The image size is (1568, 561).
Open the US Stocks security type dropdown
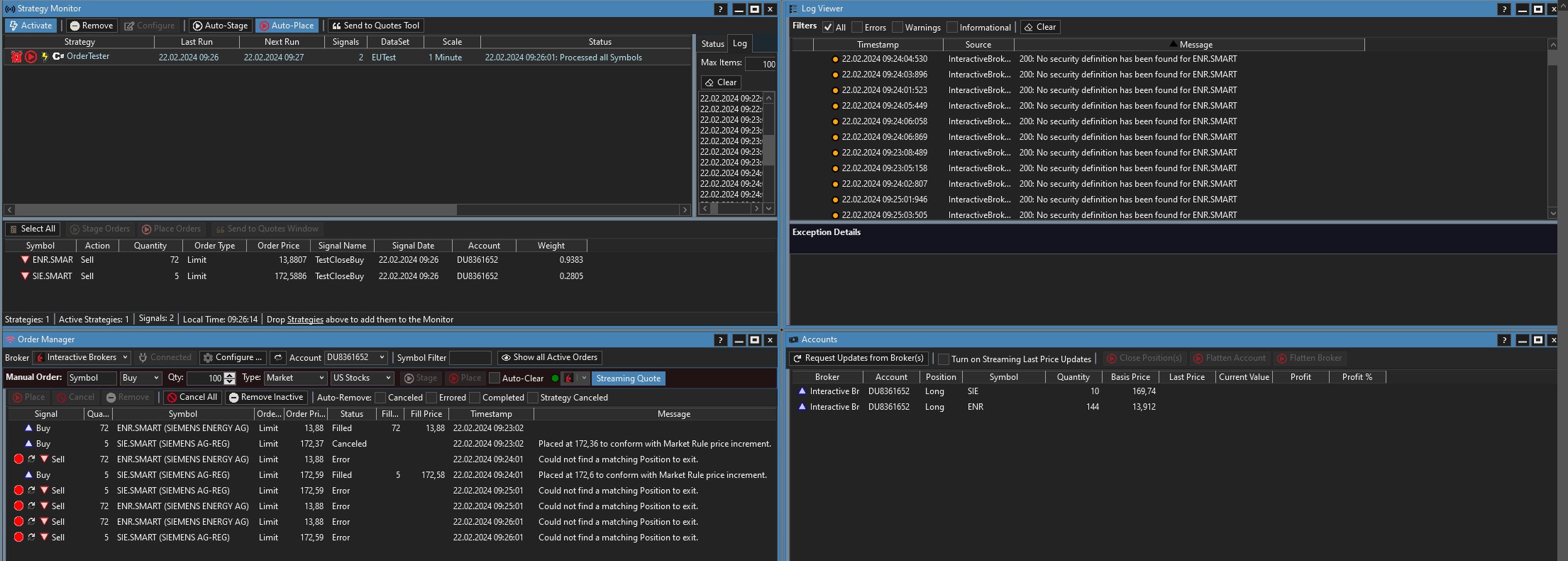pyautogui.click(x=361, y=378)
